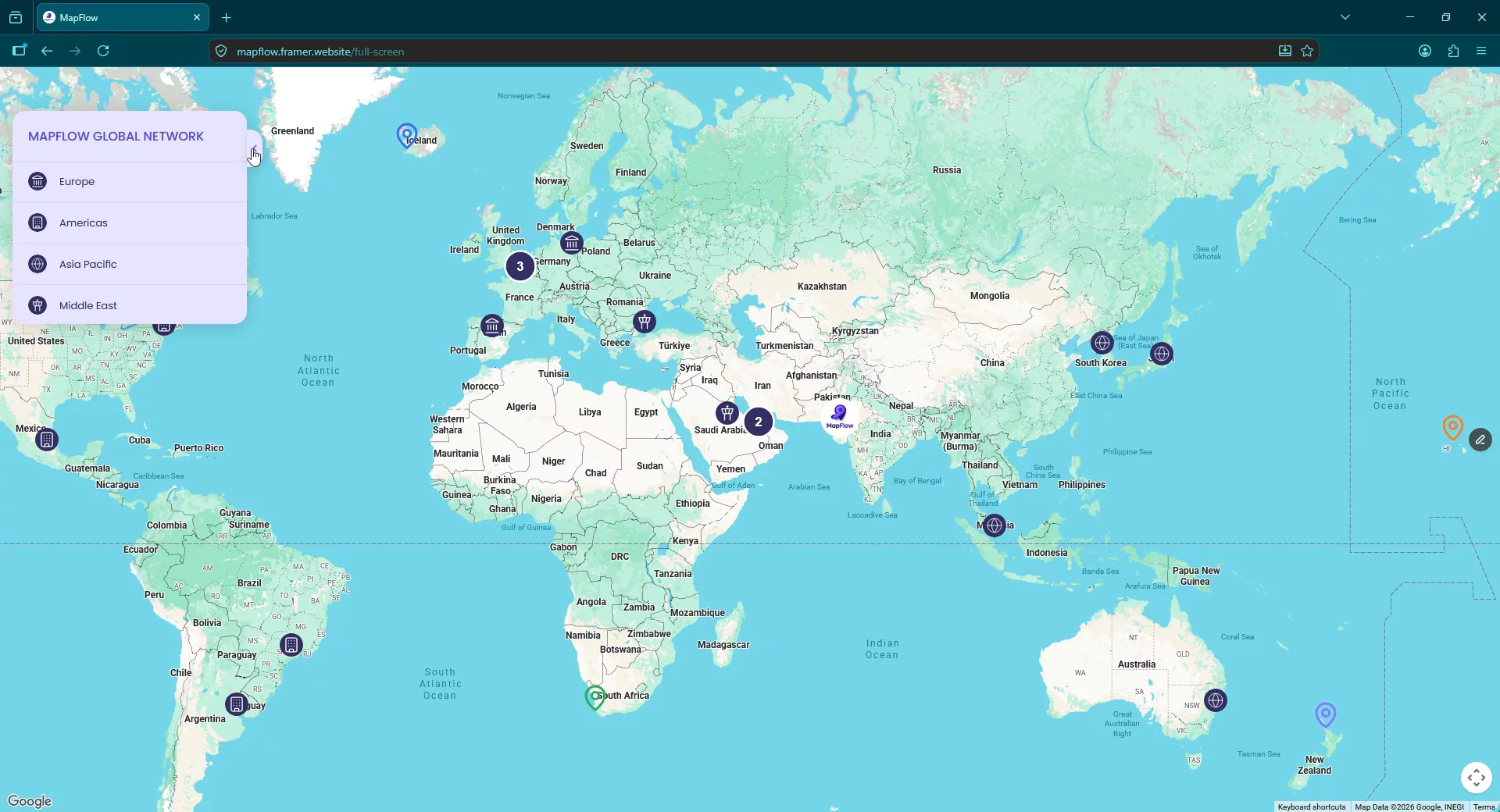Screen dimensions: 1500x812
Task: Click the edit pencil button on map
Action: [1480, 440]
